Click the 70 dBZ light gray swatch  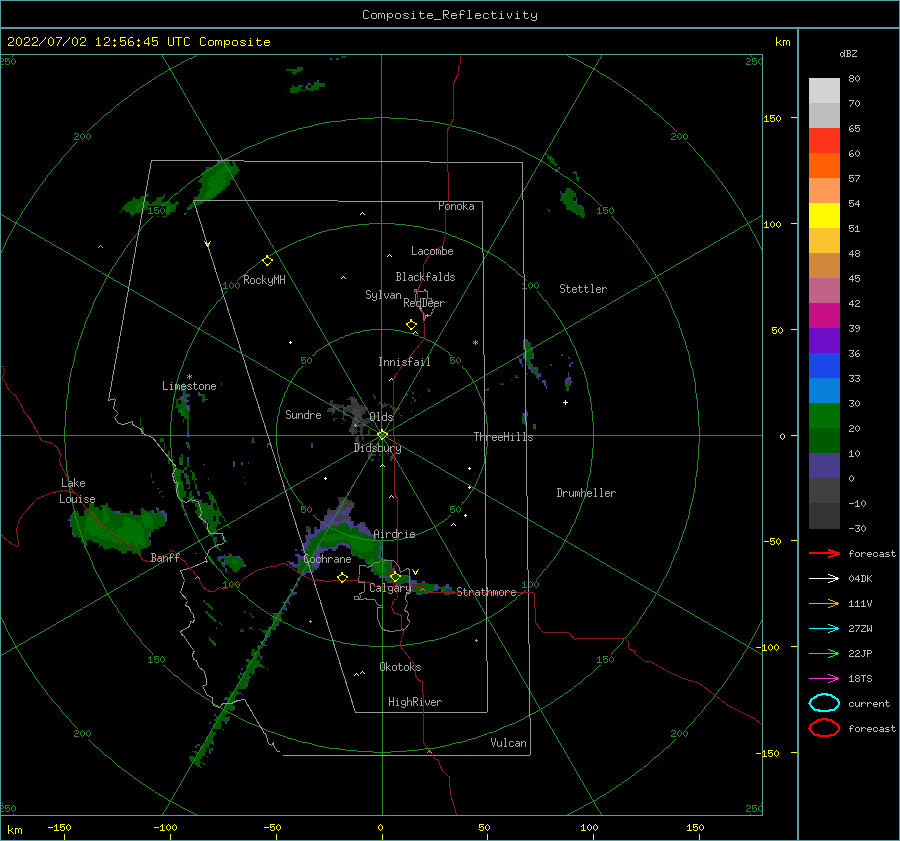(x=824, y=91)
